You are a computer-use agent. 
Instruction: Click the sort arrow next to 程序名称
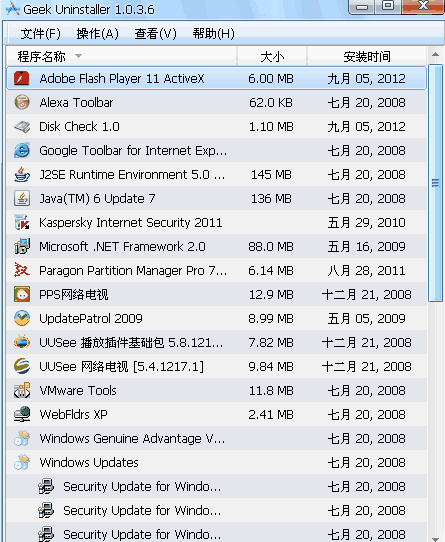point(78,56)
